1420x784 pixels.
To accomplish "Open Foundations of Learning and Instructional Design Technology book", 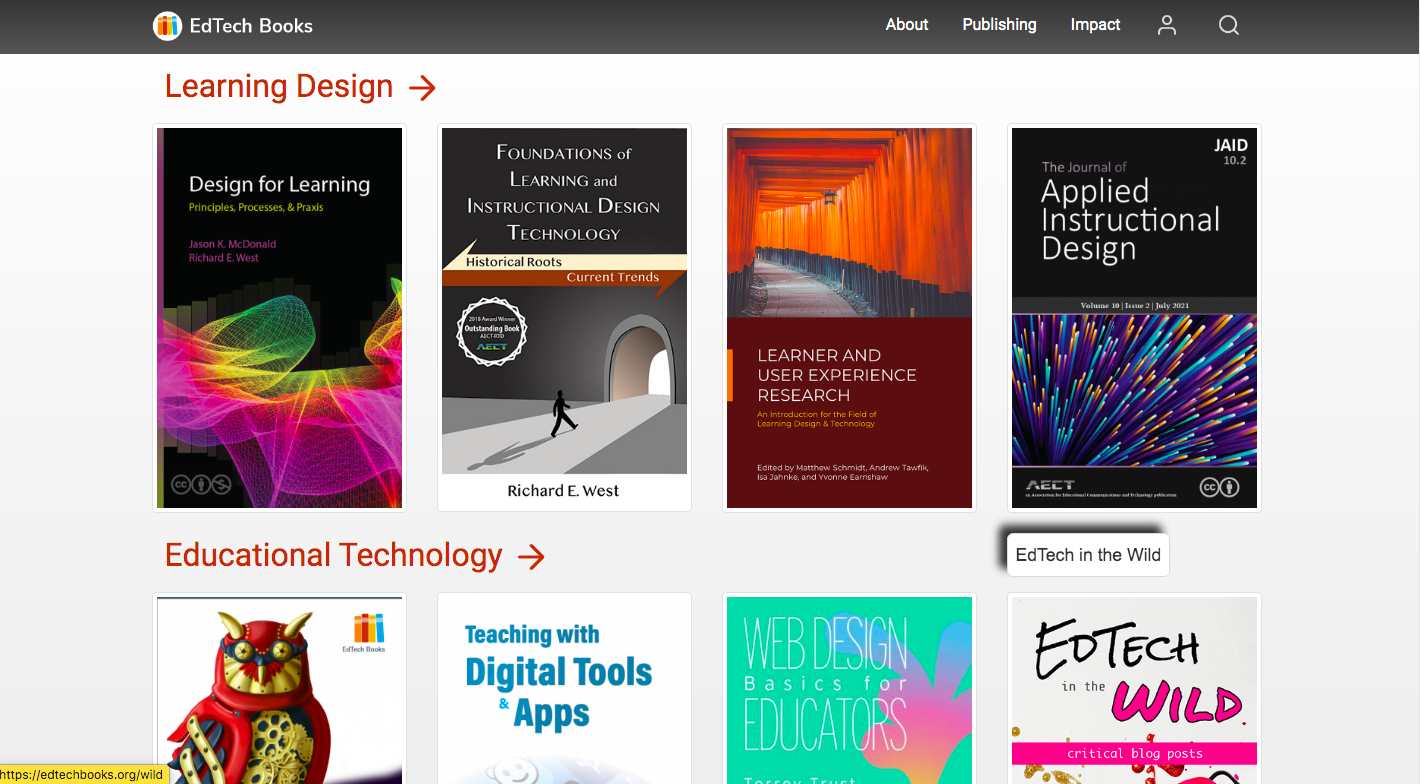I will (564, 318).
